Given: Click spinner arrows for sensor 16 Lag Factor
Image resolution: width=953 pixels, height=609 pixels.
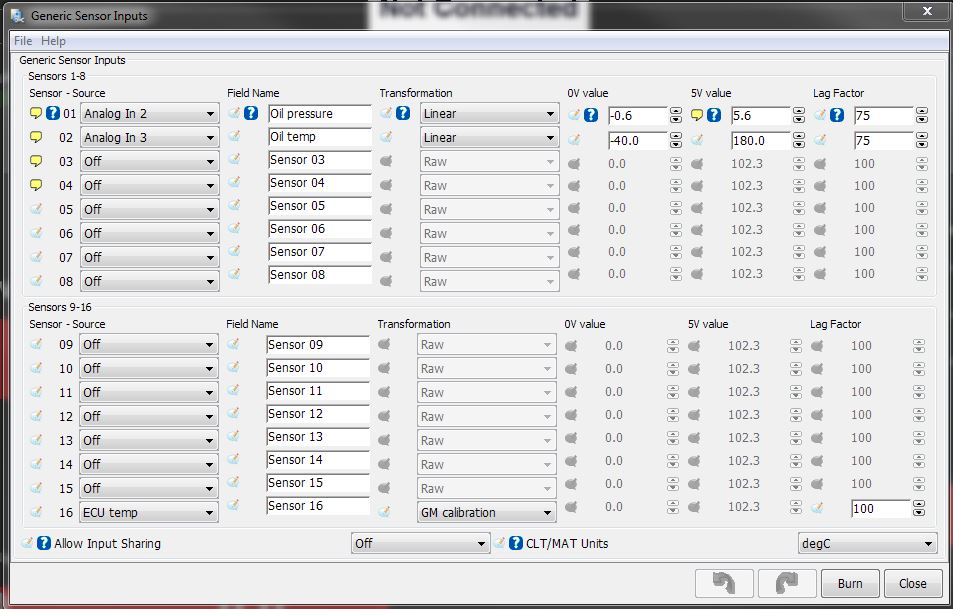Looking at the screenshot, I should tap(919, 509).
